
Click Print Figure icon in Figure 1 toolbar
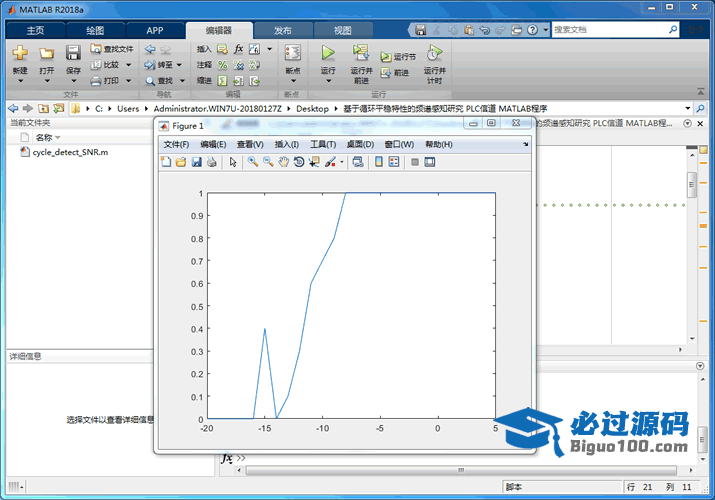[x=212, y=162]
